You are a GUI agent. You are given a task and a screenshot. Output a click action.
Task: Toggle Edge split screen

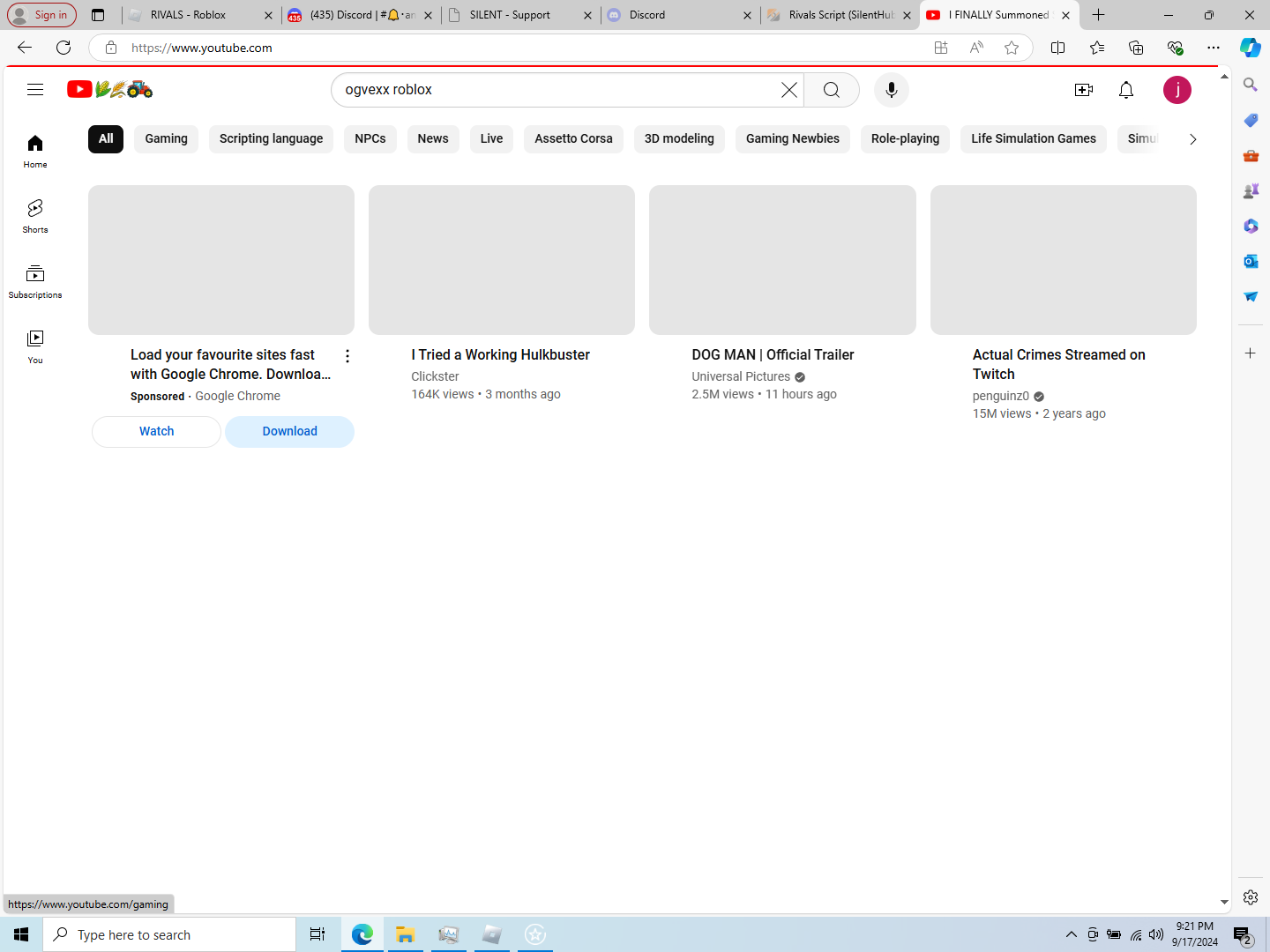[1058, 48]
